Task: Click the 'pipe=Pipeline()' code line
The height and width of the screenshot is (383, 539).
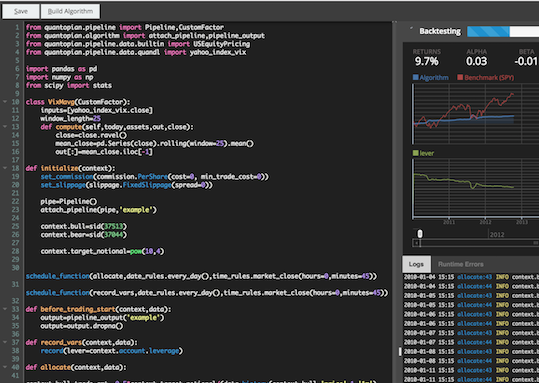Action: click(69, 201)
